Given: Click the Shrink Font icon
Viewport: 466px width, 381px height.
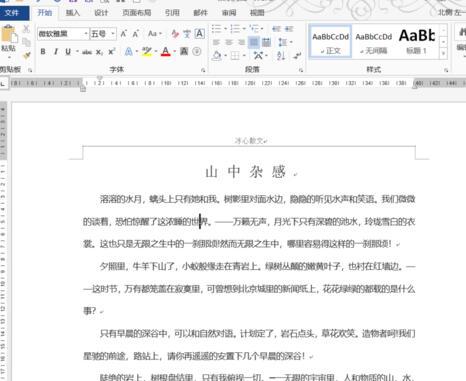Looking at the screenshot, I should [136, 34].
